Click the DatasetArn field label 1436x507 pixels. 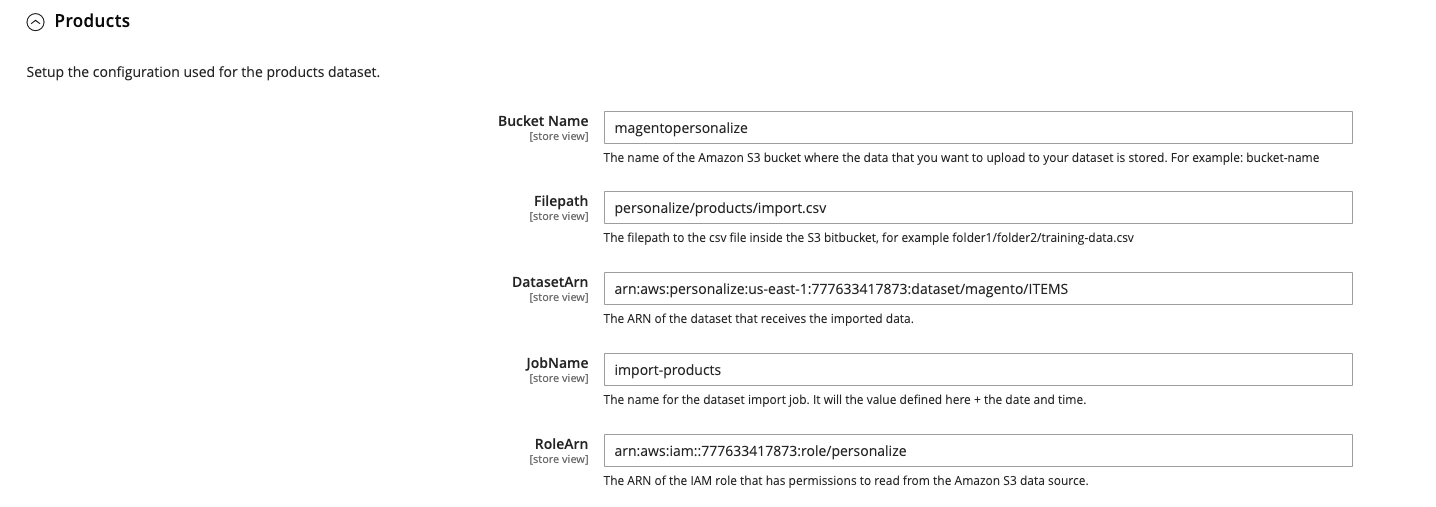(x=550, y=282)
